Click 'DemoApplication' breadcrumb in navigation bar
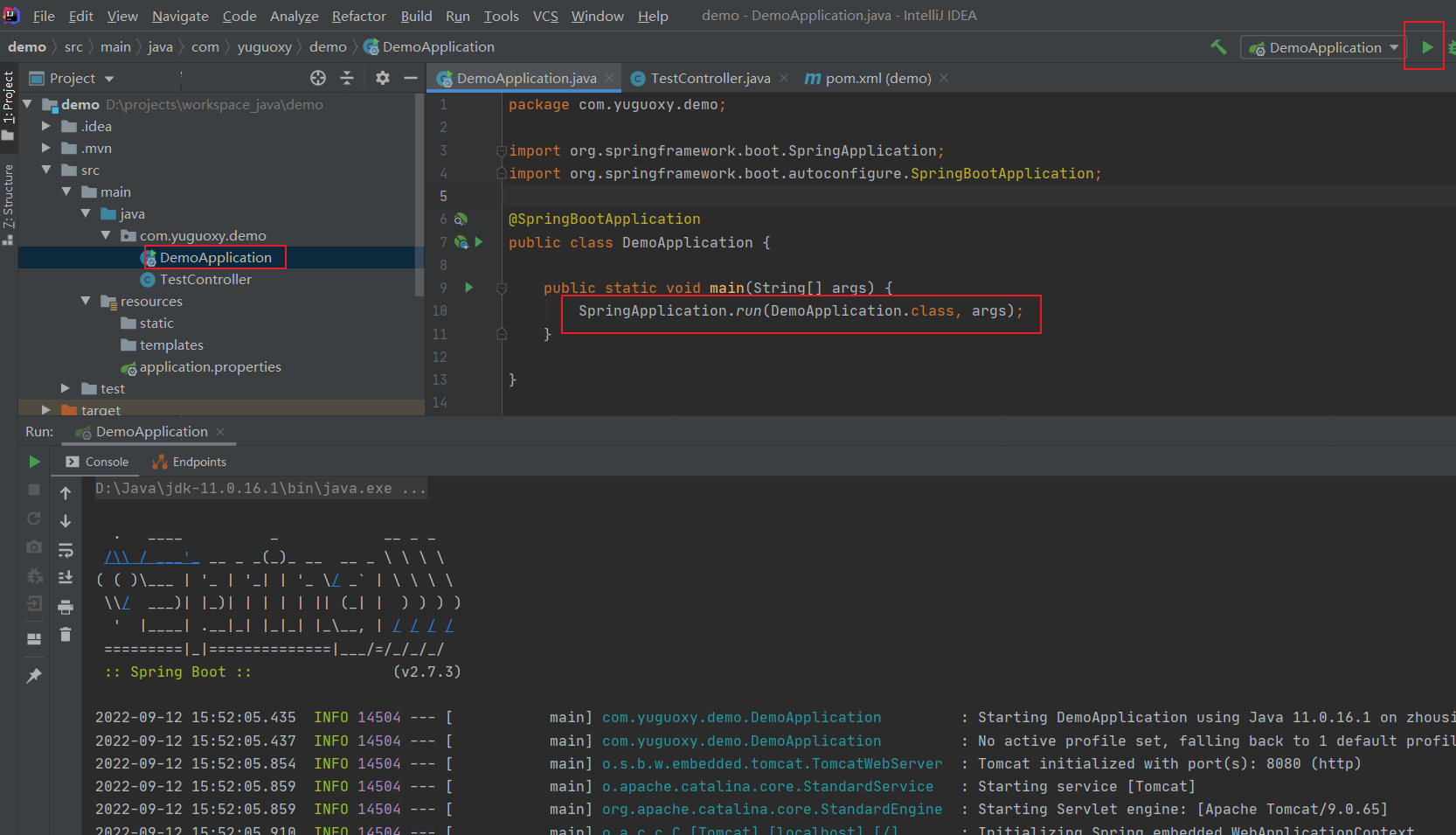 (429, 46)
